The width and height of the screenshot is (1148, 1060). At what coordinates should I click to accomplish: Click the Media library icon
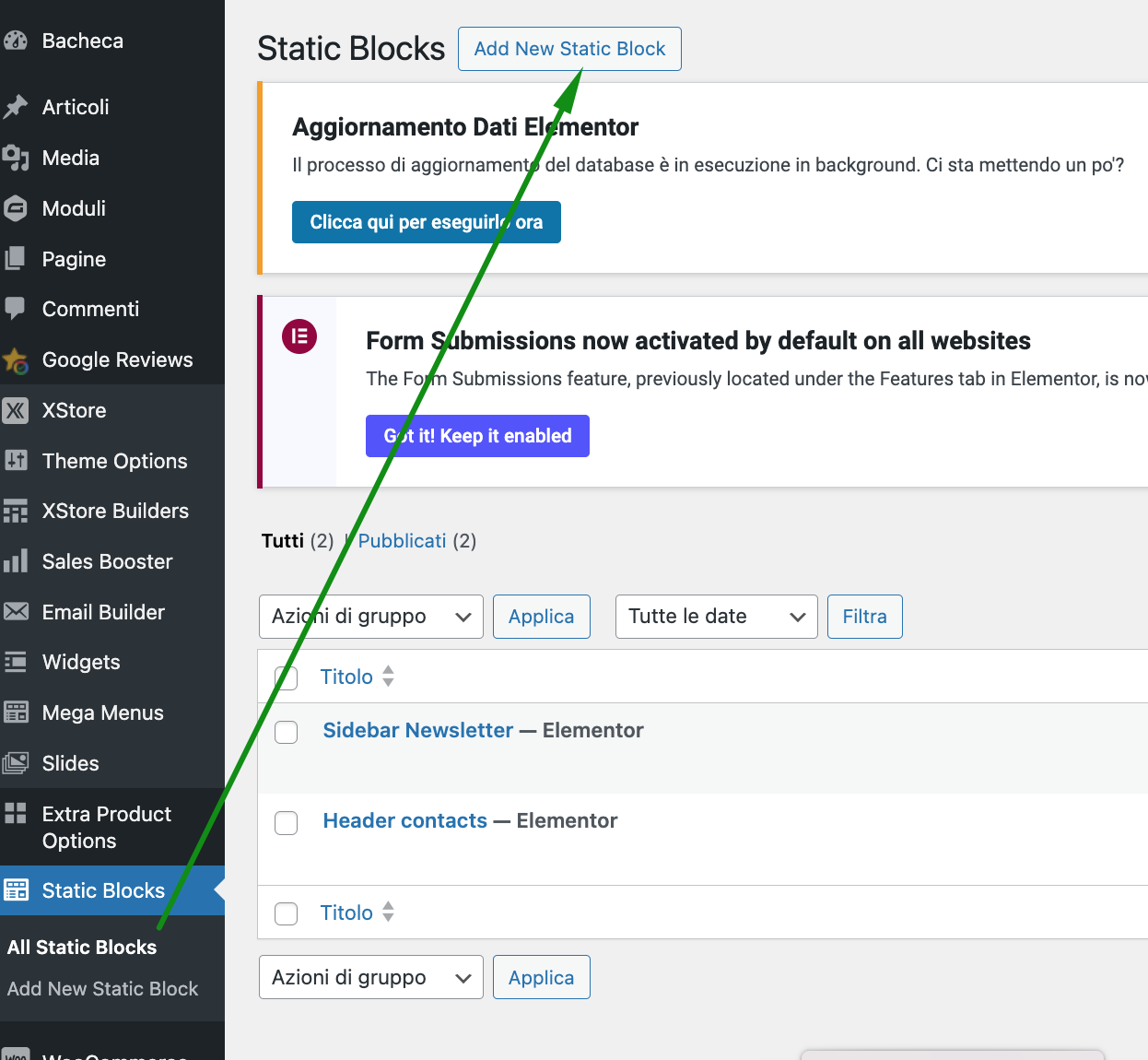15,158
